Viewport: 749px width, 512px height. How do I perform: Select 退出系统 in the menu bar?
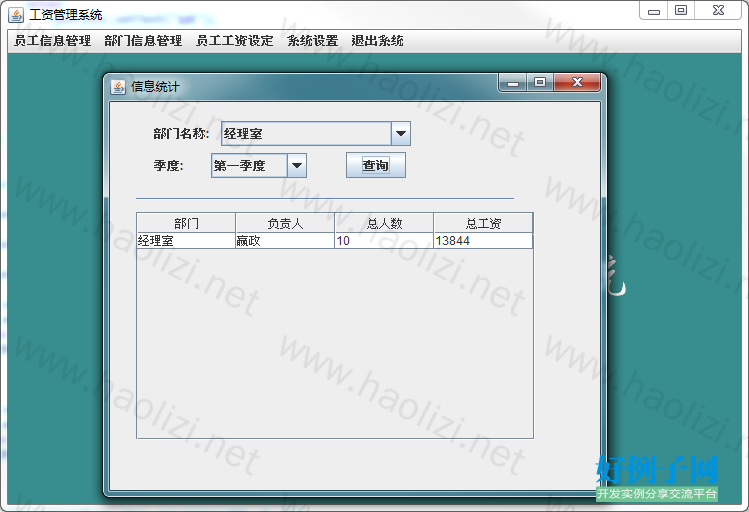[x=377, y=41]
